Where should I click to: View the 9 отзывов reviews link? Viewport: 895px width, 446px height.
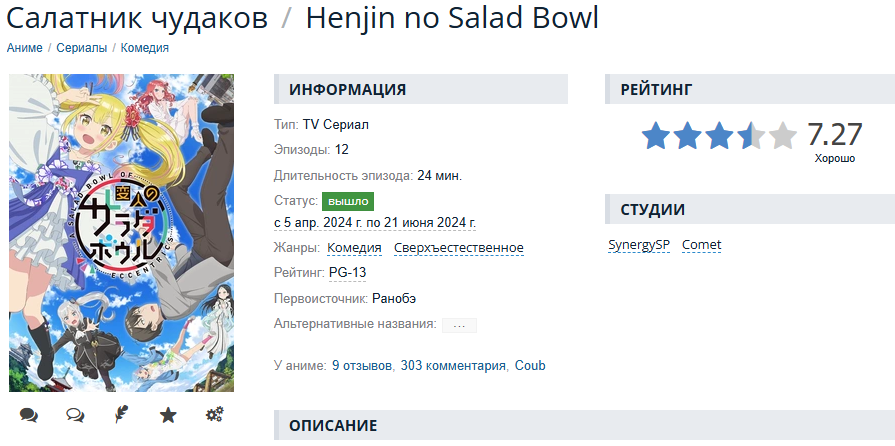tap(362, 365)
